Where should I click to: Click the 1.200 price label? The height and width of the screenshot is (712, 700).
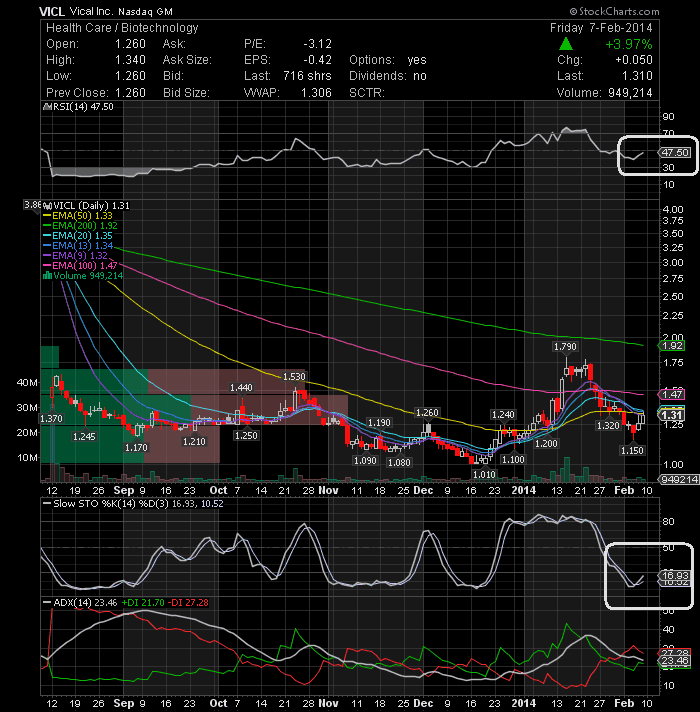(x=546, y=443)
